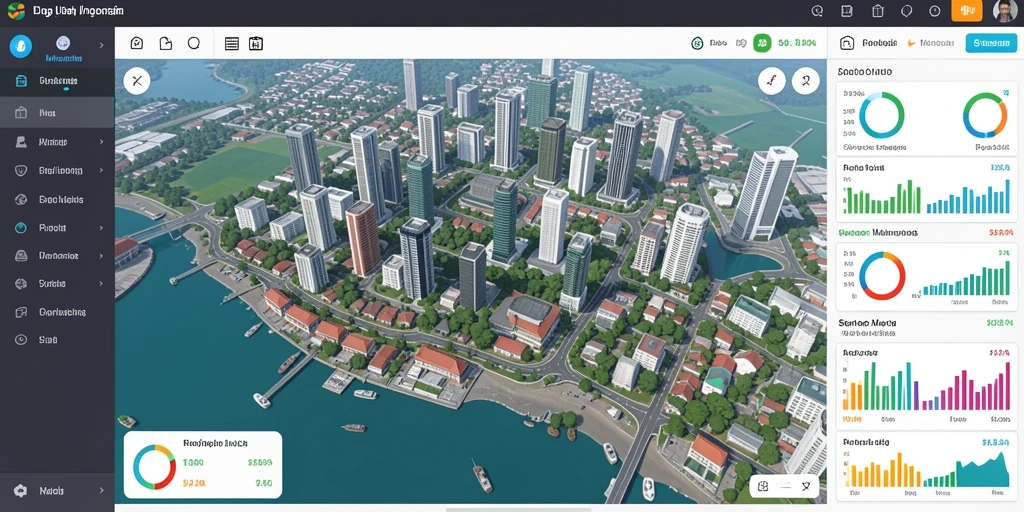Expand the shield sidebar item's chevron
Screen dimensions: 1024x512
[101, 170]
